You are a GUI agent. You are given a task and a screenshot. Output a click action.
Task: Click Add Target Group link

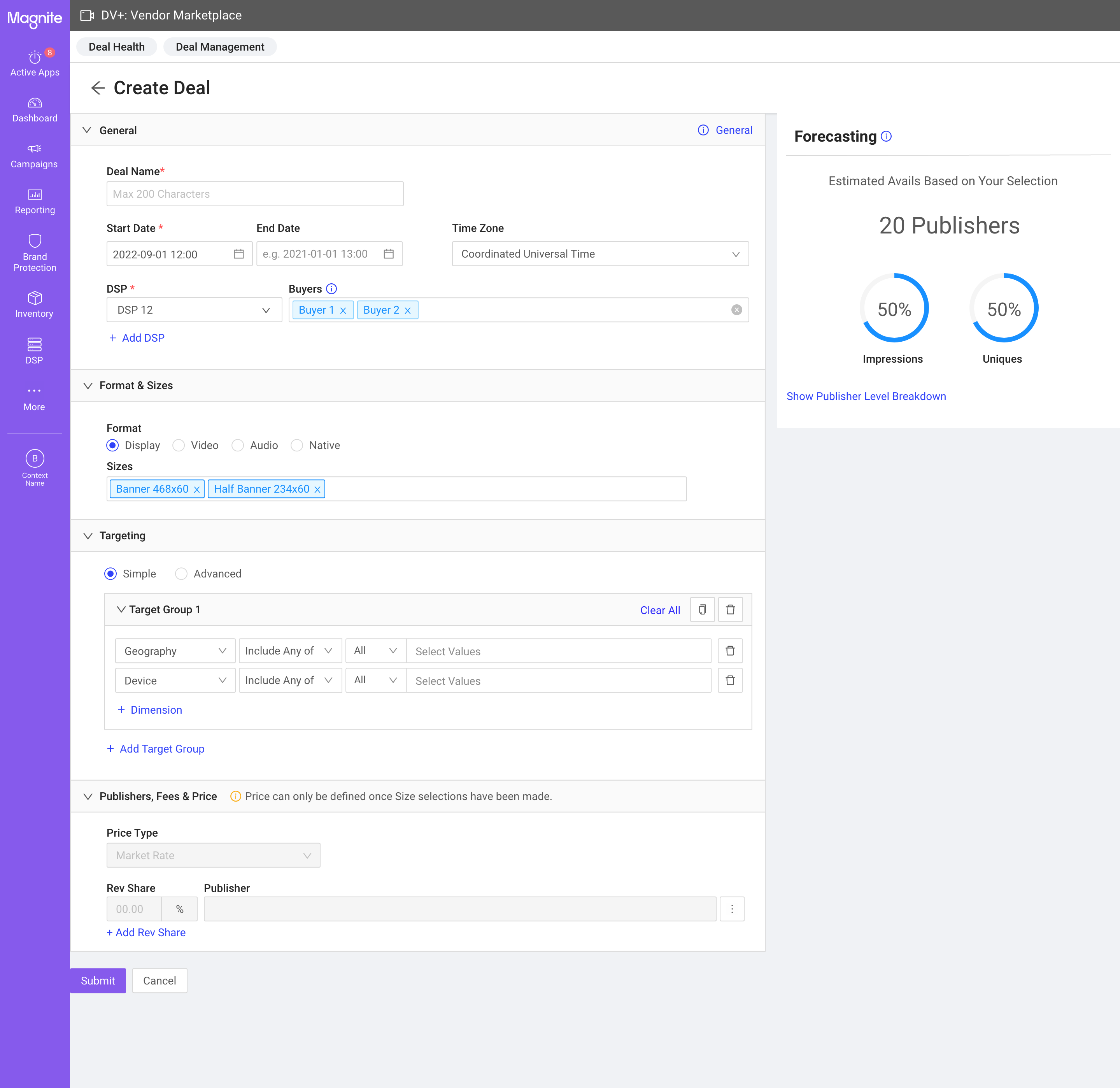[x=156, y=749]
